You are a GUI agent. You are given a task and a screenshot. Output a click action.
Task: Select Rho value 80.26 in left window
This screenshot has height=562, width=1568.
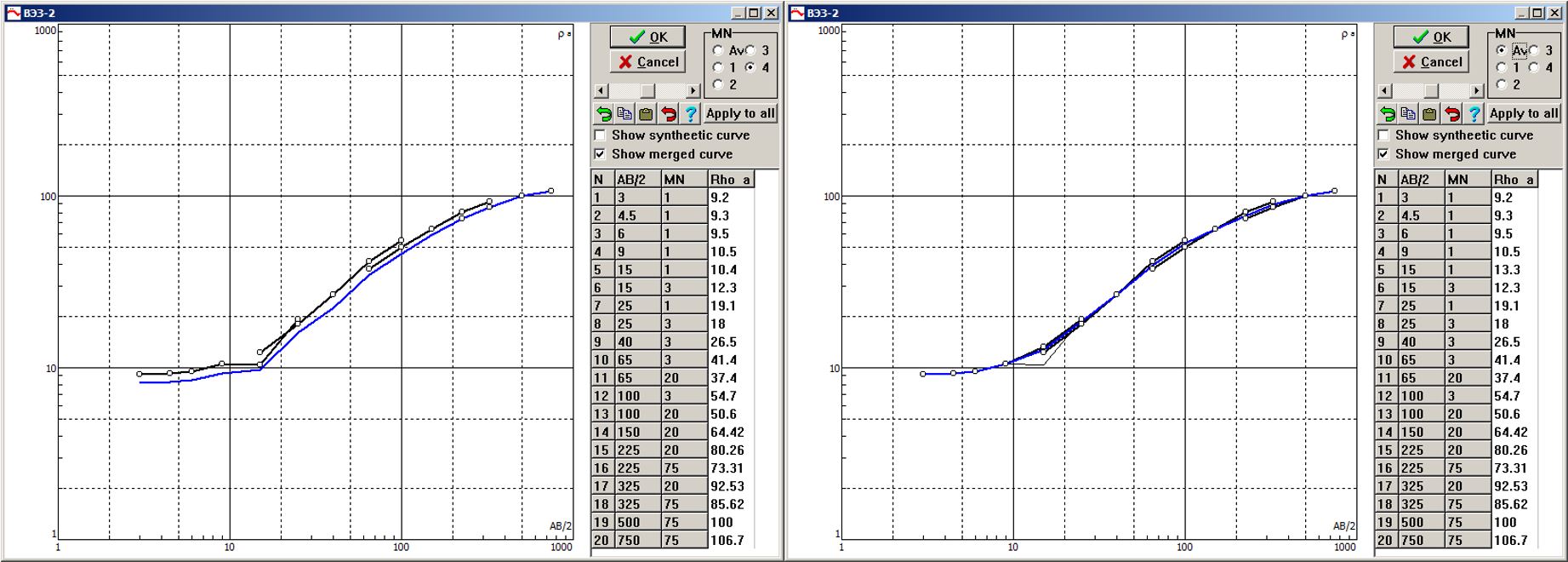731,450
